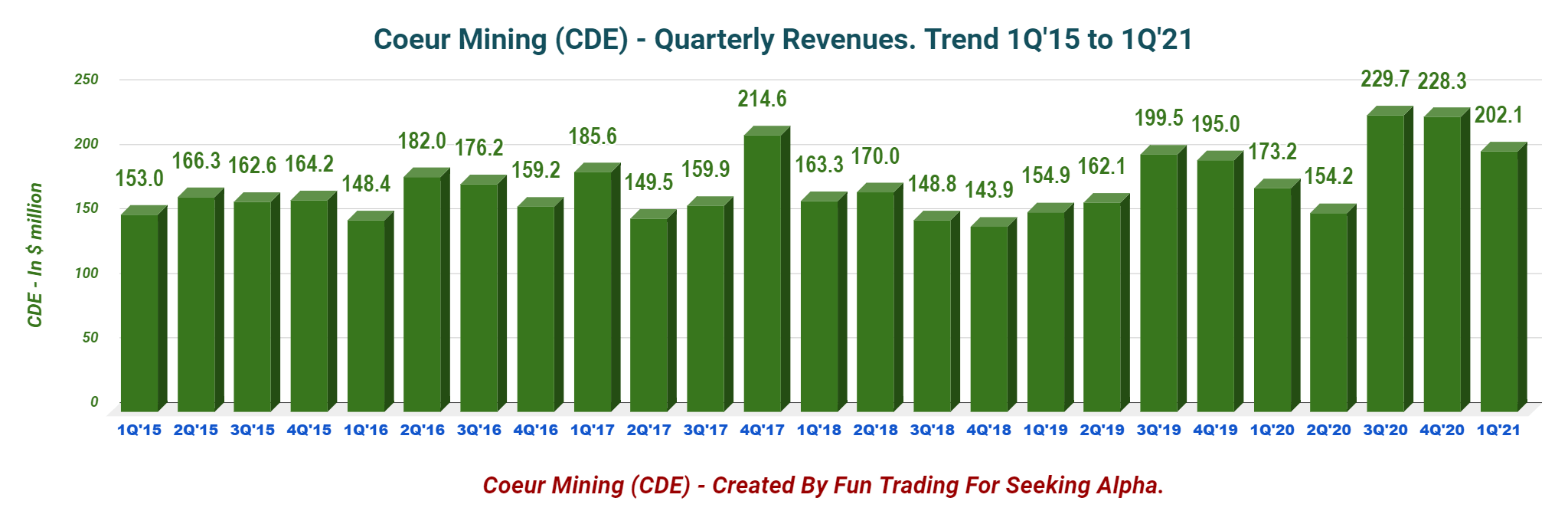
Task: Click the '229.7' value label
Action: point(1385,79)
